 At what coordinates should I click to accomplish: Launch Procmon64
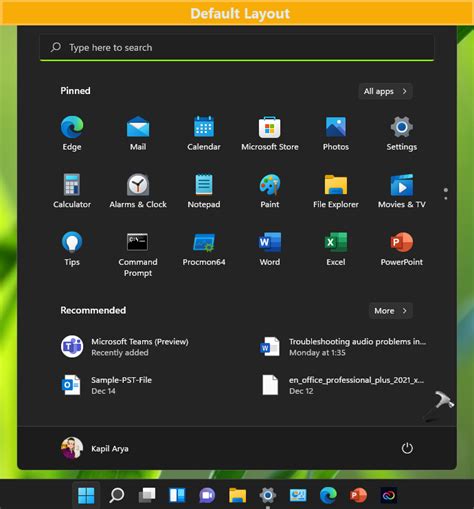(204, 249)
